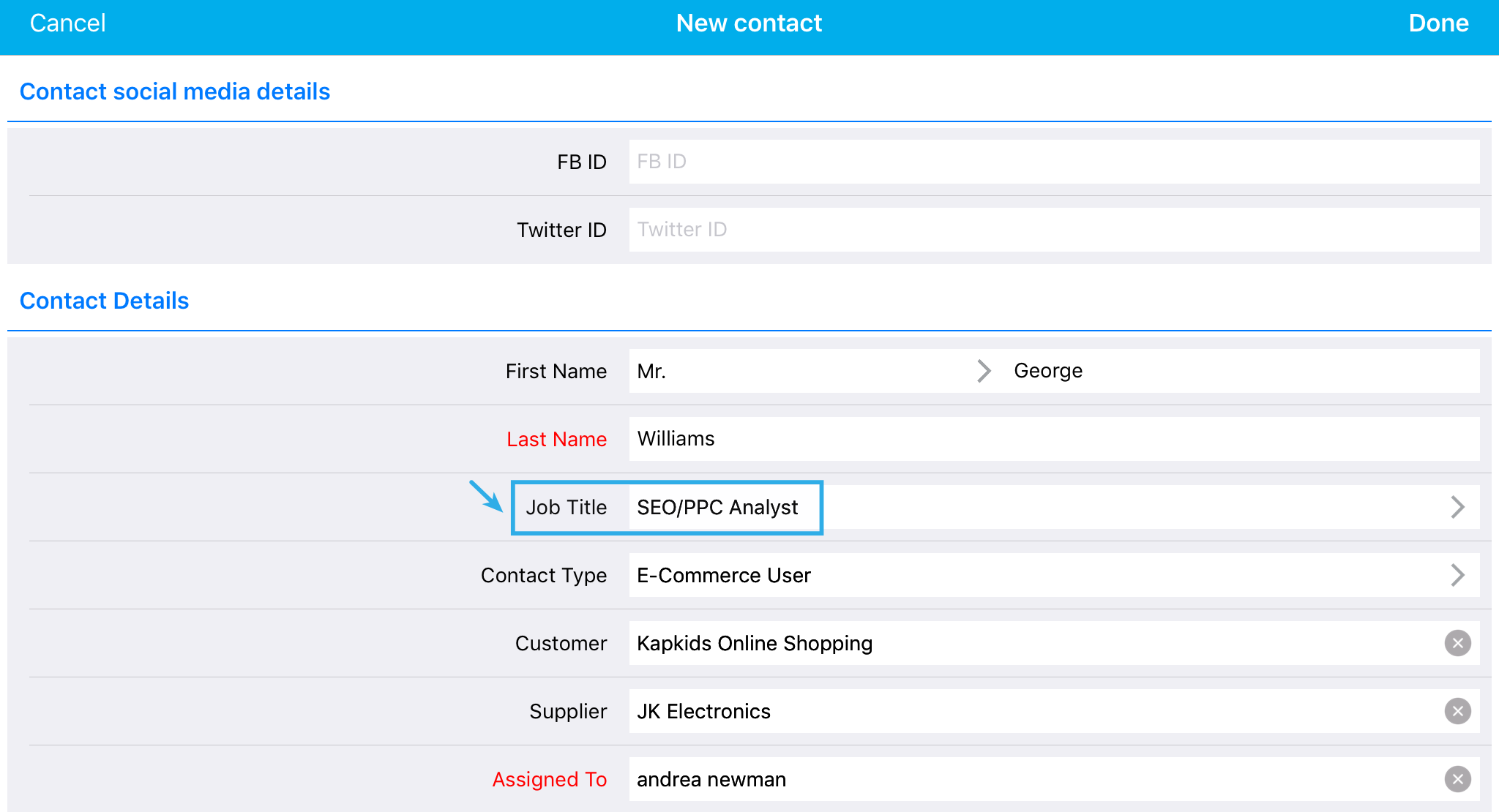Screen dimensions: 1499x812
Task: Expand the Contact Type options chevron
Action: [x=1457, y=575]
